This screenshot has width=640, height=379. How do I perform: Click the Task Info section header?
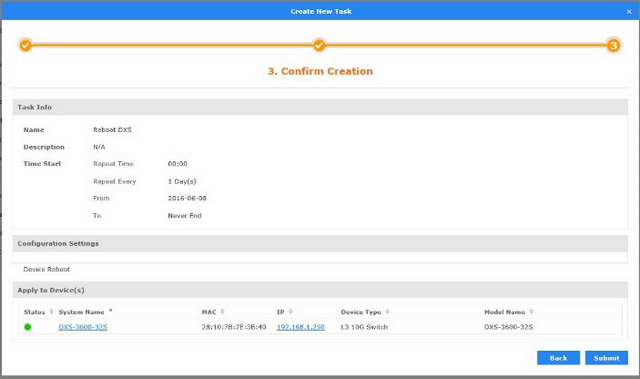320,107
